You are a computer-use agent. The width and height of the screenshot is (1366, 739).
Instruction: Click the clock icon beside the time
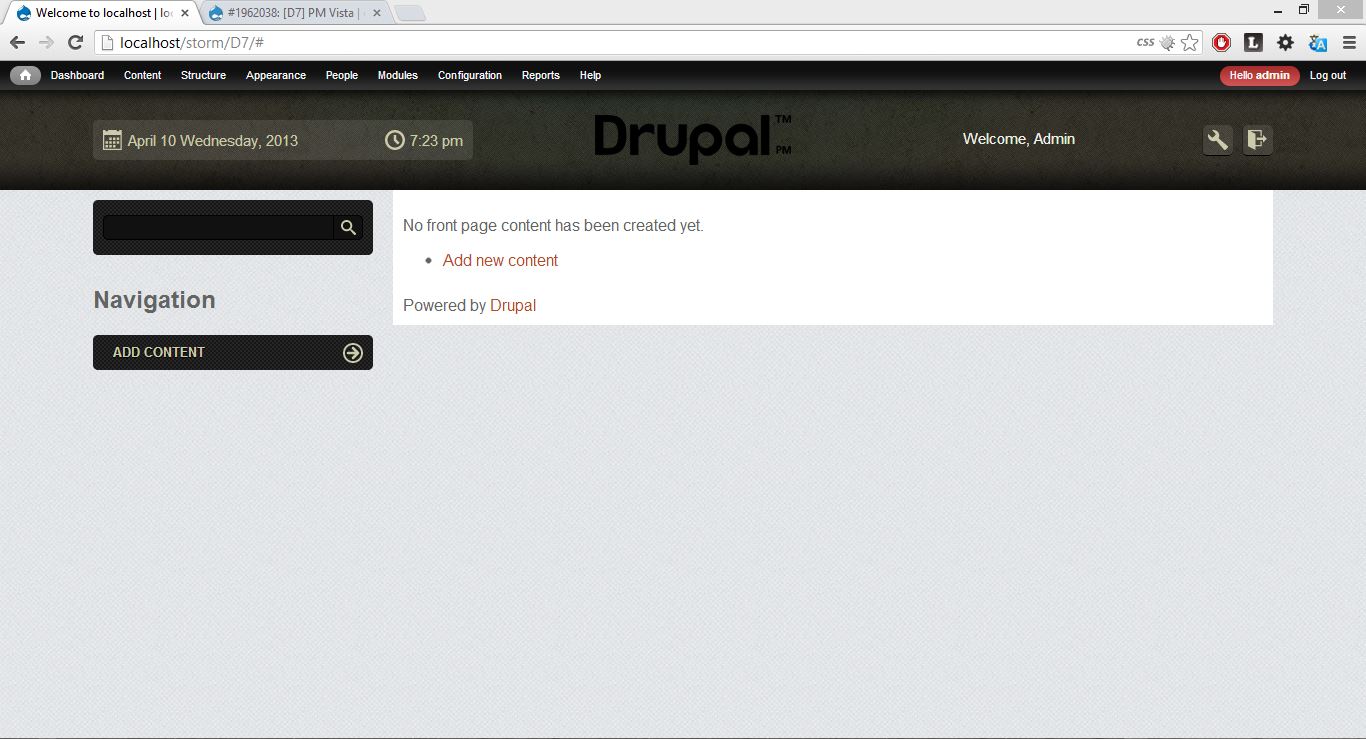[395, 140]
